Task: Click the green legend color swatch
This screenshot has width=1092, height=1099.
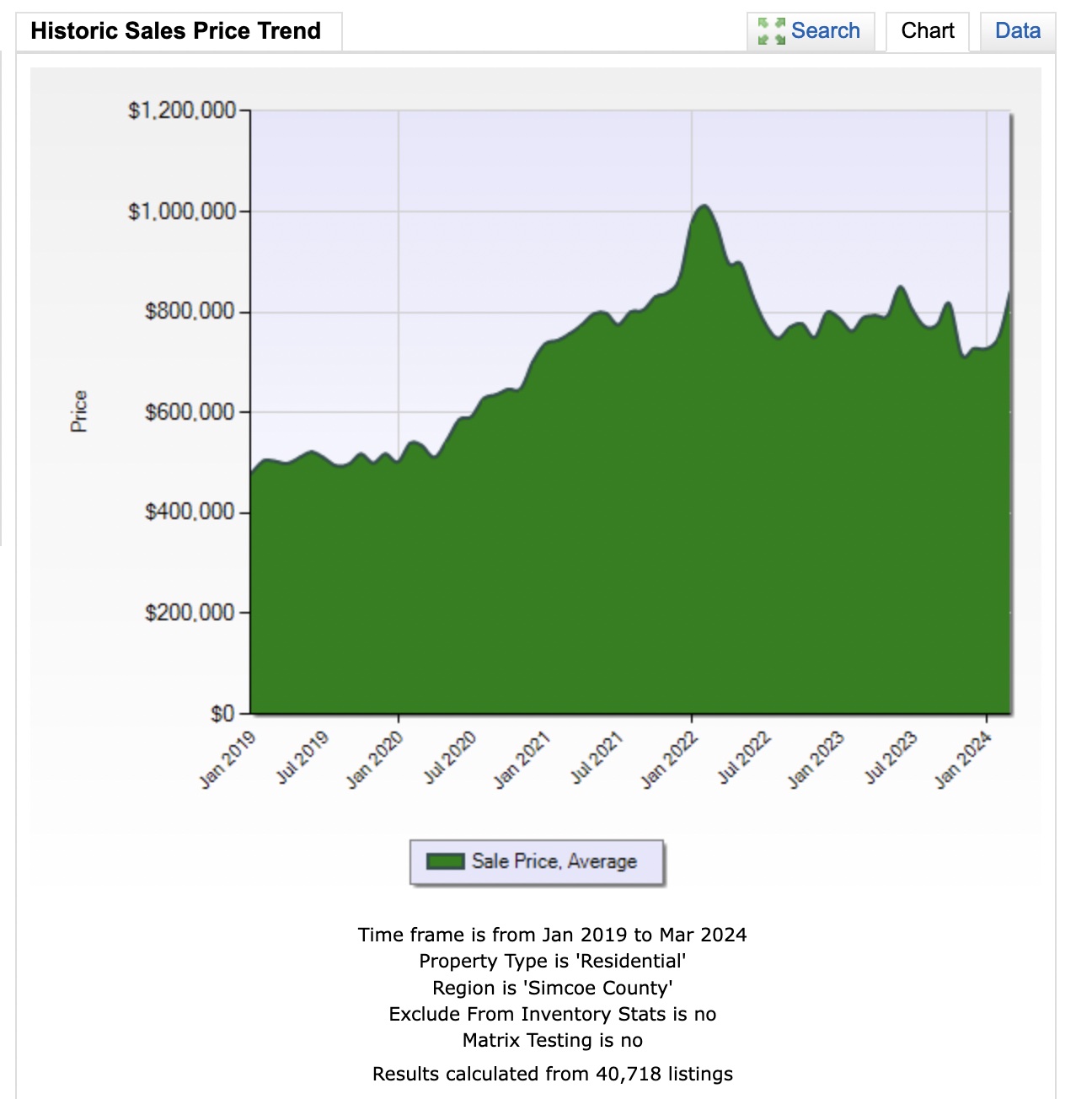Action: coord(446,861)
